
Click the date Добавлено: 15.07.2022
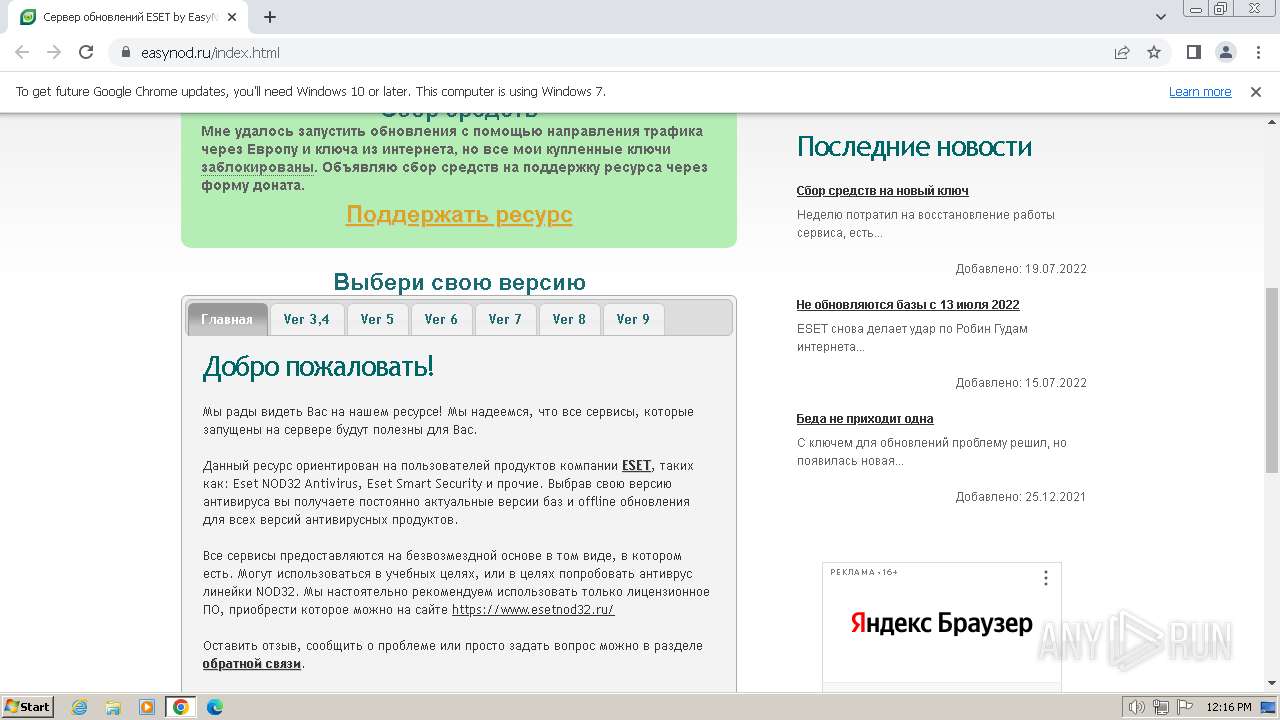click(x=1021, y=383)
